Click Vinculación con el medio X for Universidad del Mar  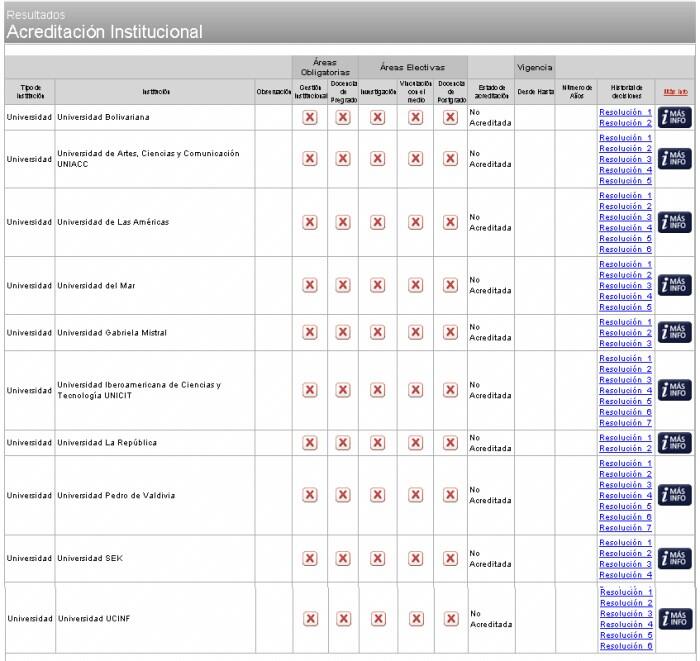(415, 285)
